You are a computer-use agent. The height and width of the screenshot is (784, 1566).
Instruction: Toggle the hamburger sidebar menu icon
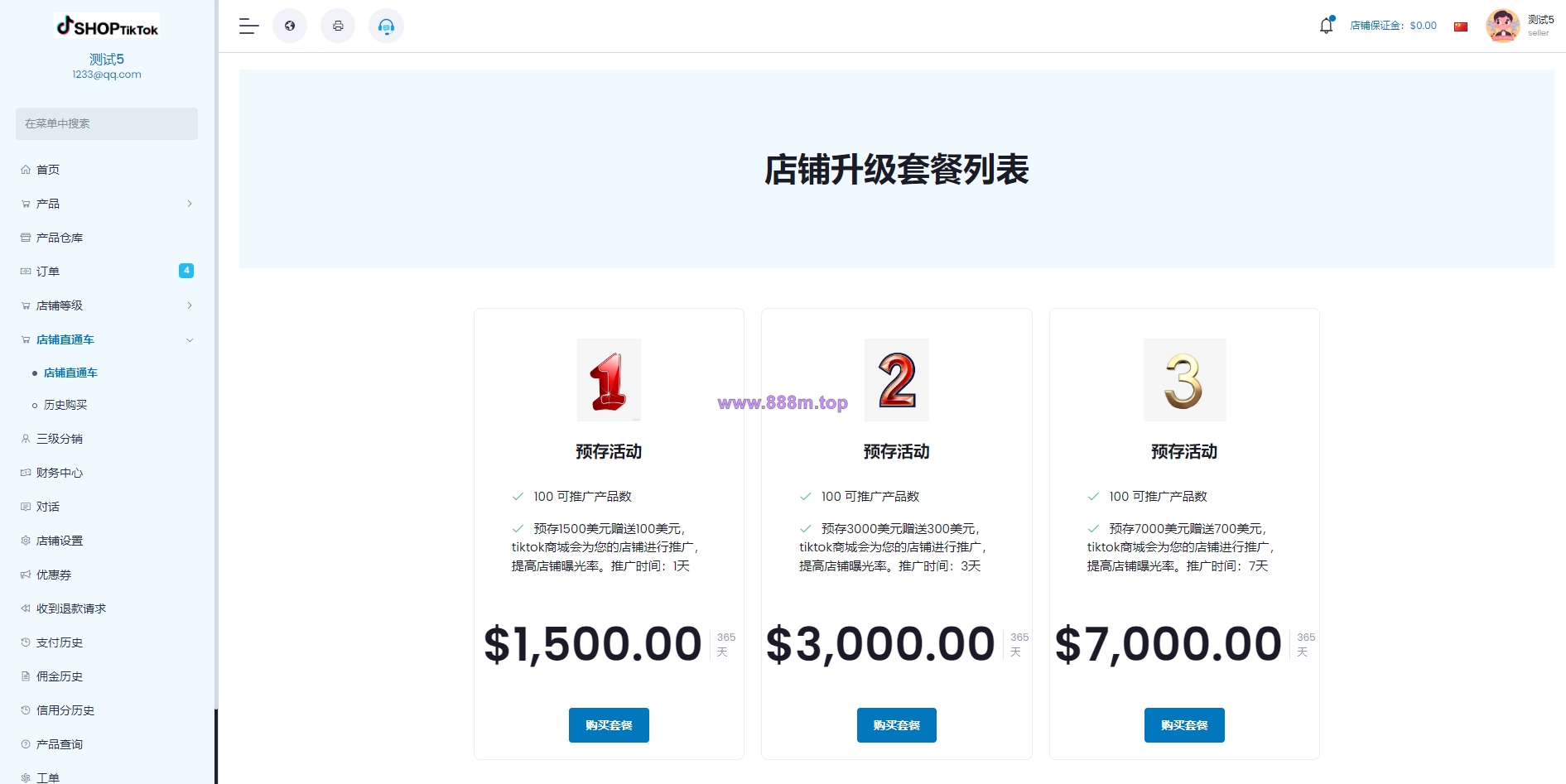[x=249, y=26]
